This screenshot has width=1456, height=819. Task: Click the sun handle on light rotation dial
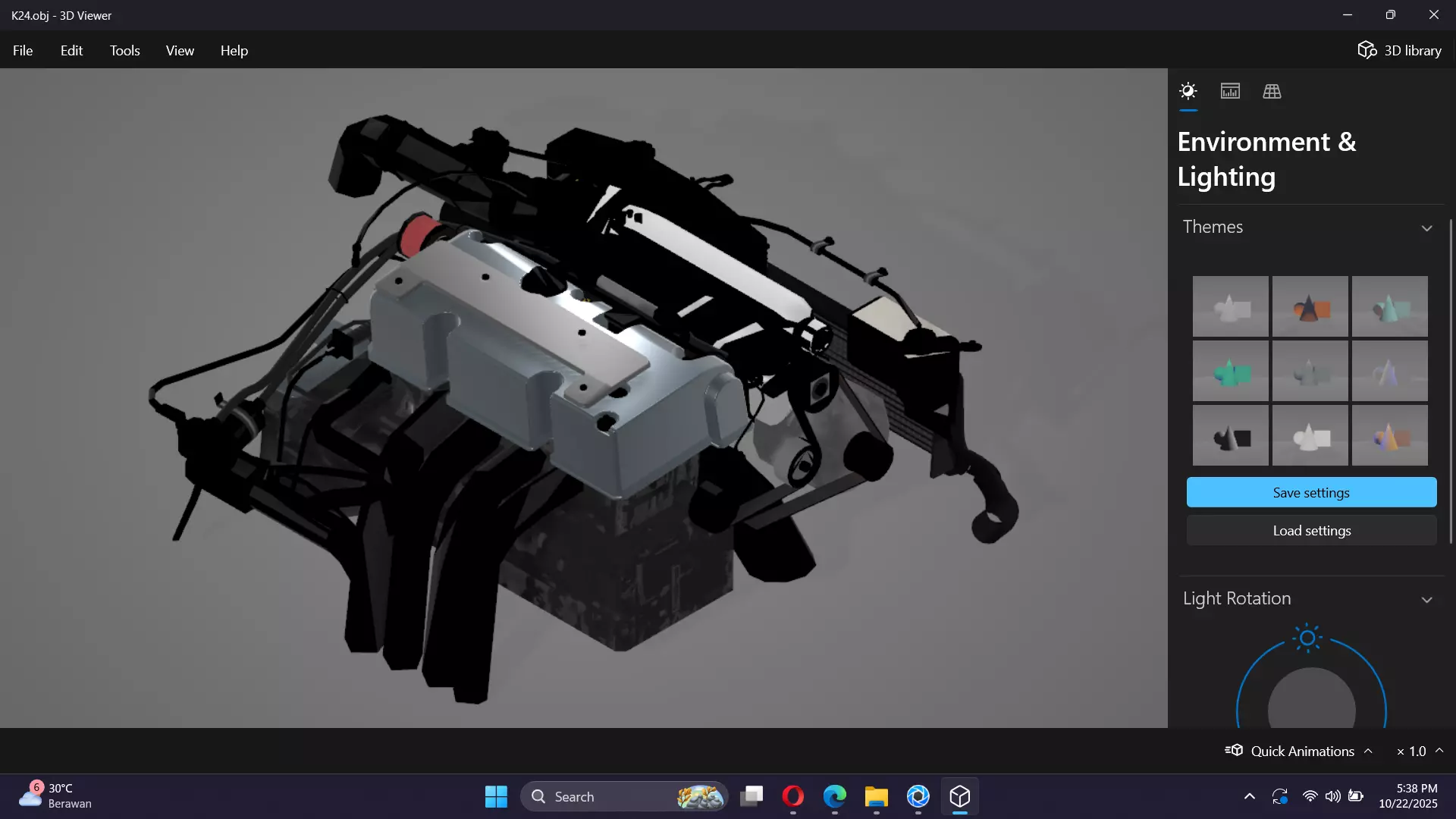(1307, 638)
